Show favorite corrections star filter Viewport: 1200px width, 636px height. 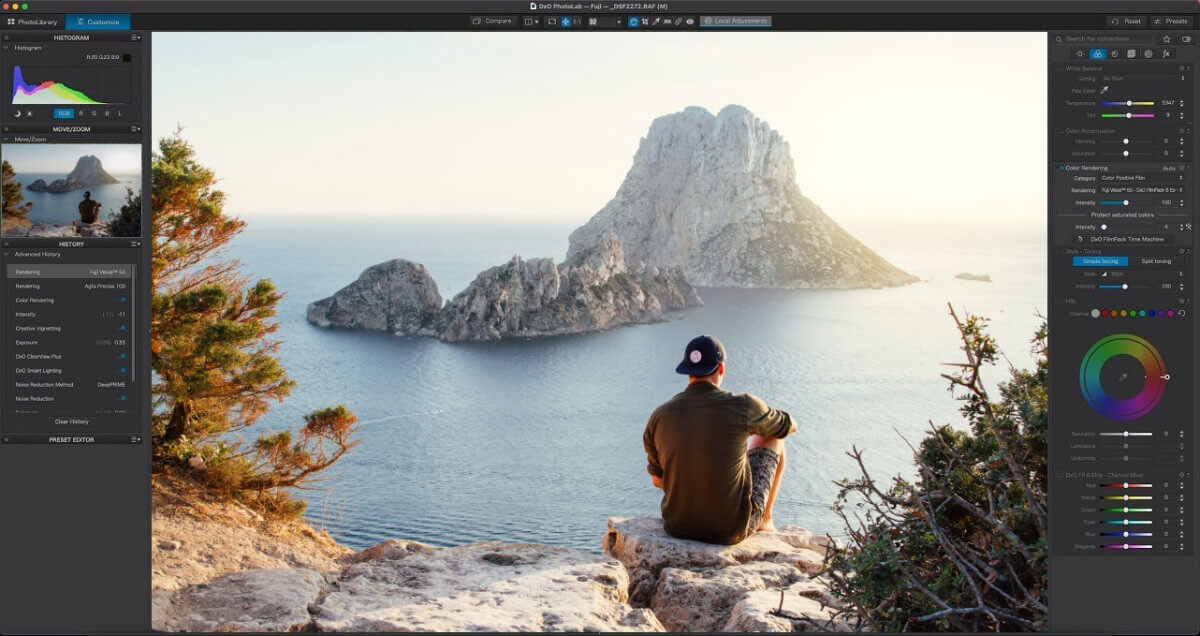(x=1167, y=39)
